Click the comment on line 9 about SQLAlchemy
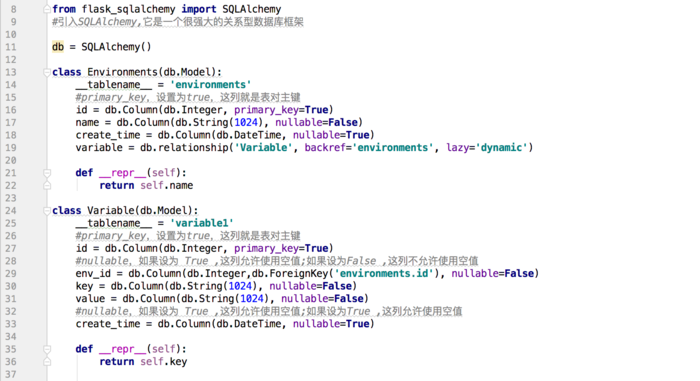700x381 pixels. (x=178, y=21)
